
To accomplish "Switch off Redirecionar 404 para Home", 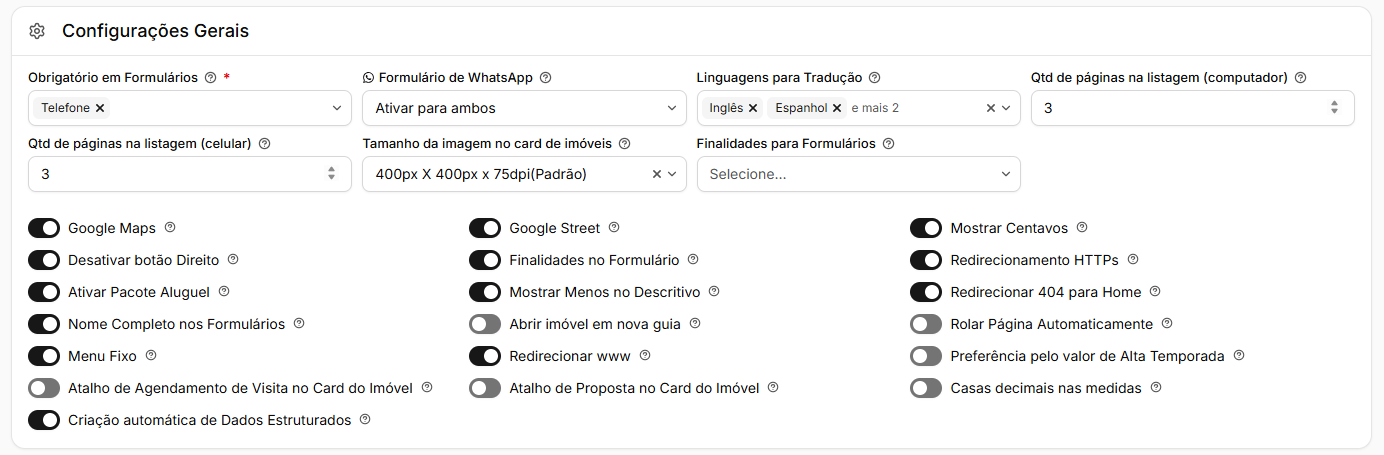I will pos(926,292).
